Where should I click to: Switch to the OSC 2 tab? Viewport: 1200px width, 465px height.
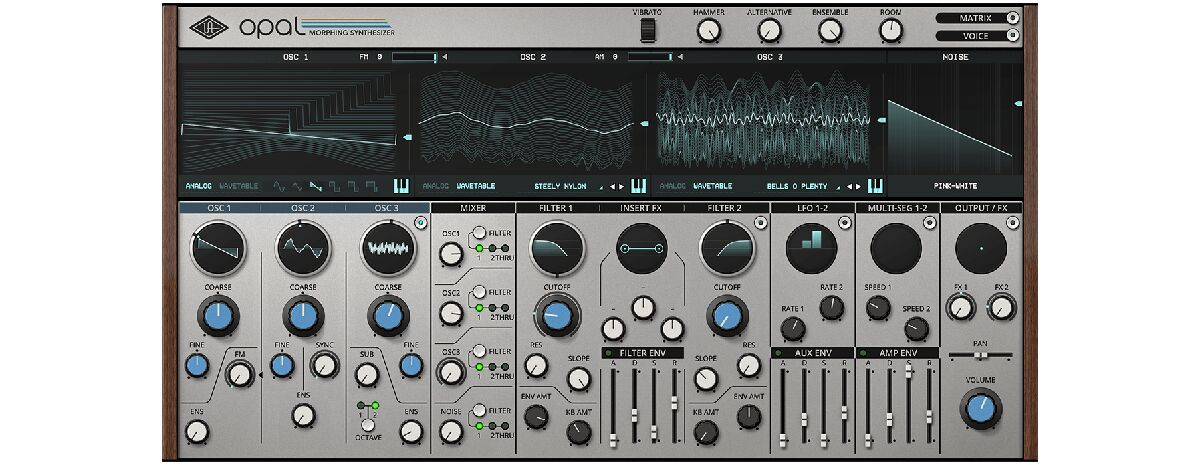point(303,208)
